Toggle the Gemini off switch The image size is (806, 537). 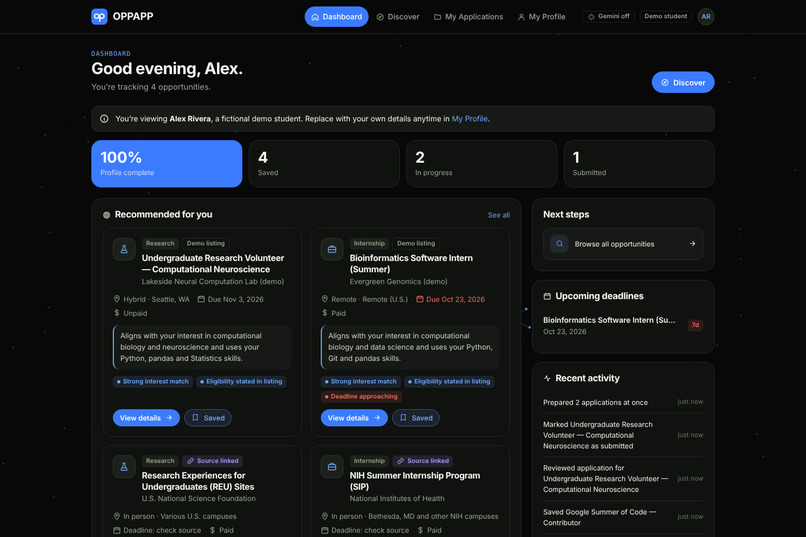click(609, 16)
